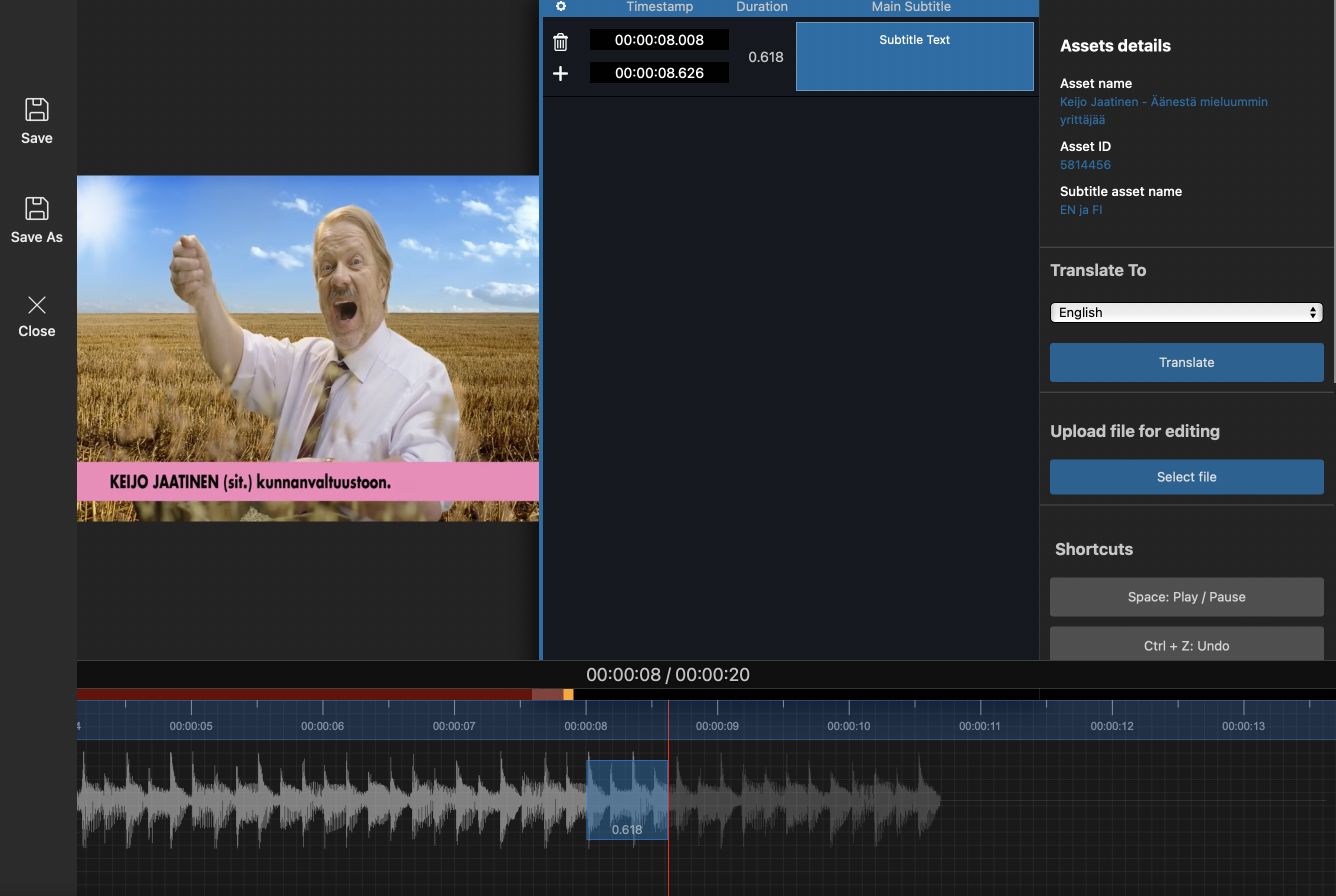Click the Translate button
This screenshot has height=896, width=1336.
pos(1185,362)
